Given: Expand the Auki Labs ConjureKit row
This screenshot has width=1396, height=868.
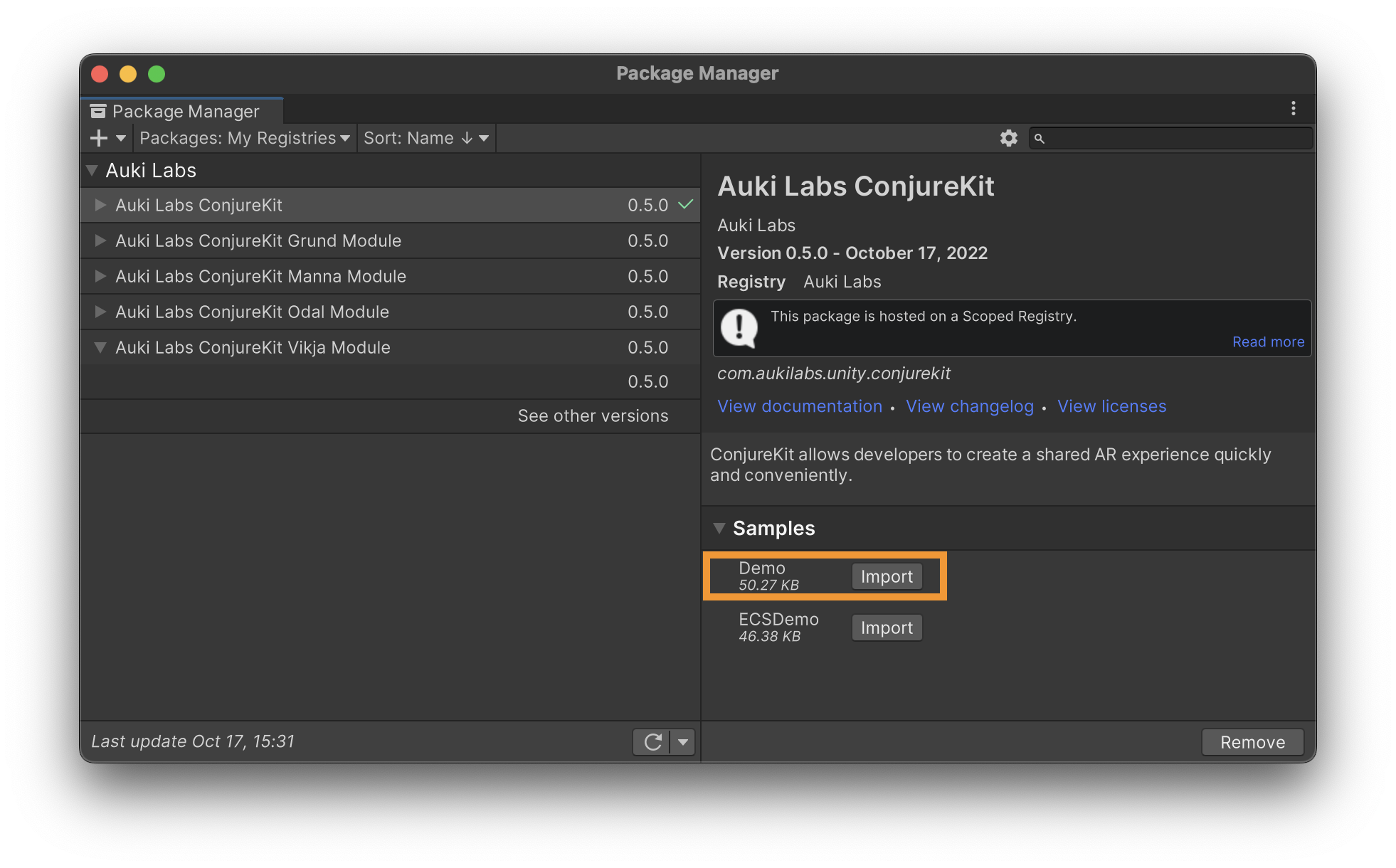Looking at the screenshot, I should click(x=100, y=205).
